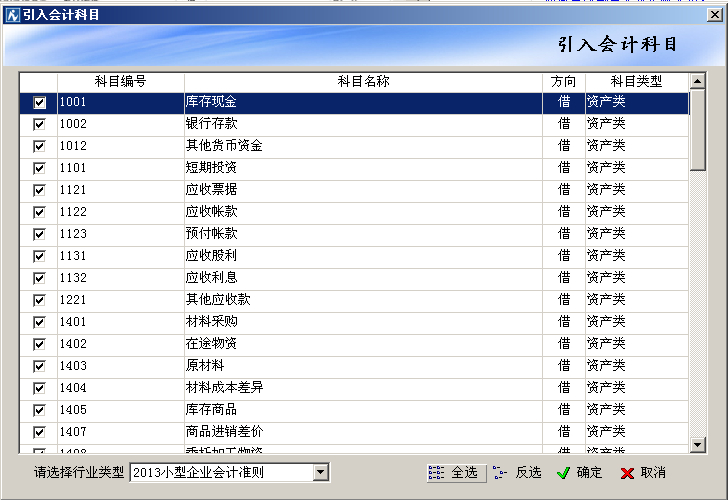Screen dimensions: 728x500
Task: Click the 借 direction cell of row 1101
Action: (x=564, y=169)
